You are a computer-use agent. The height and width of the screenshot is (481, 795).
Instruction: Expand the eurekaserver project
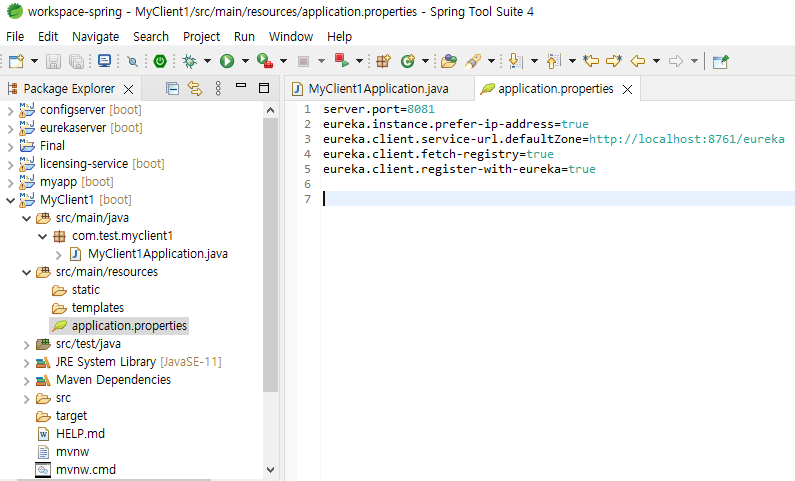[x=11, y=128]
